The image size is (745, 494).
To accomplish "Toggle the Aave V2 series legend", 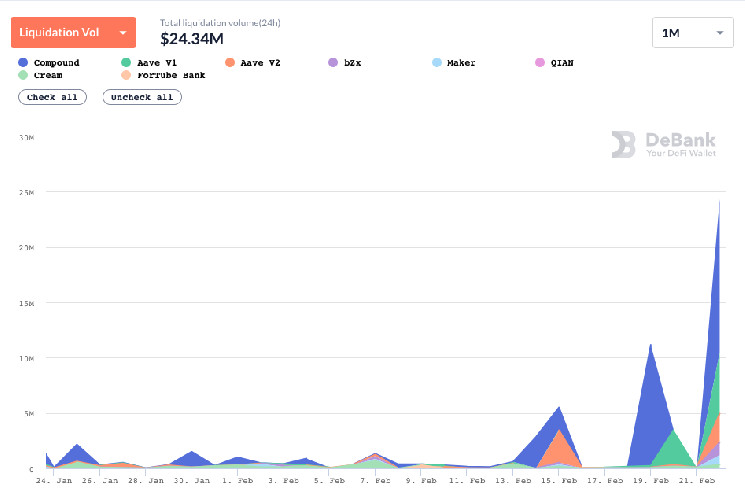I will tap(253, 63).
